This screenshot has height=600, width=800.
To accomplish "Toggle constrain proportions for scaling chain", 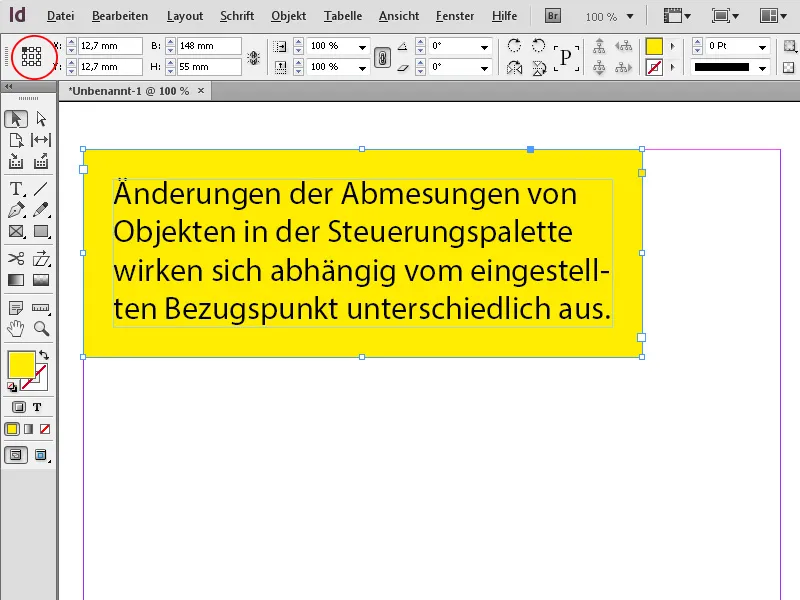I will [382, 57].
